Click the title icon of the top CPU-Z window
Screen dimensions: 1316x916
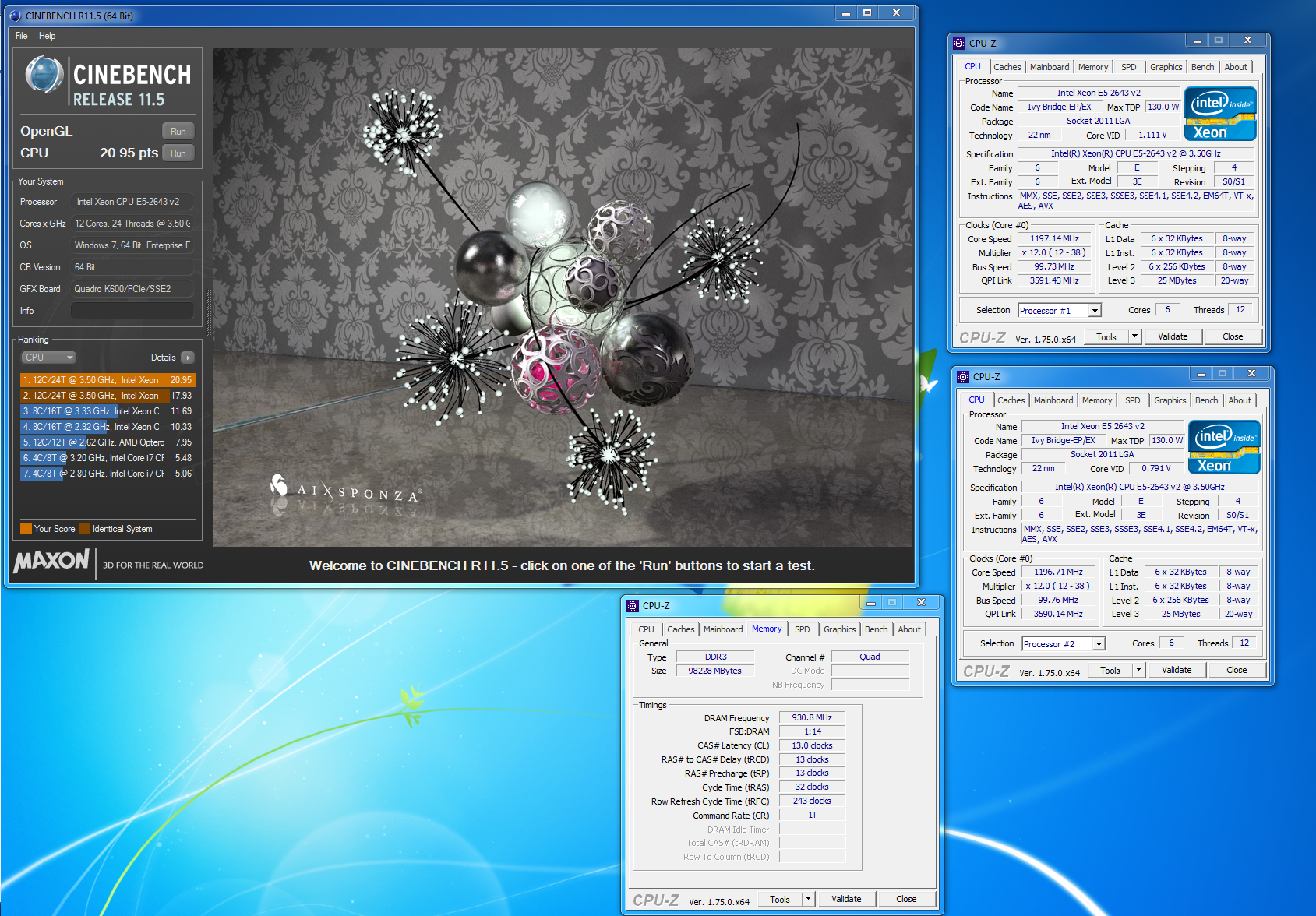click(960, 44)
